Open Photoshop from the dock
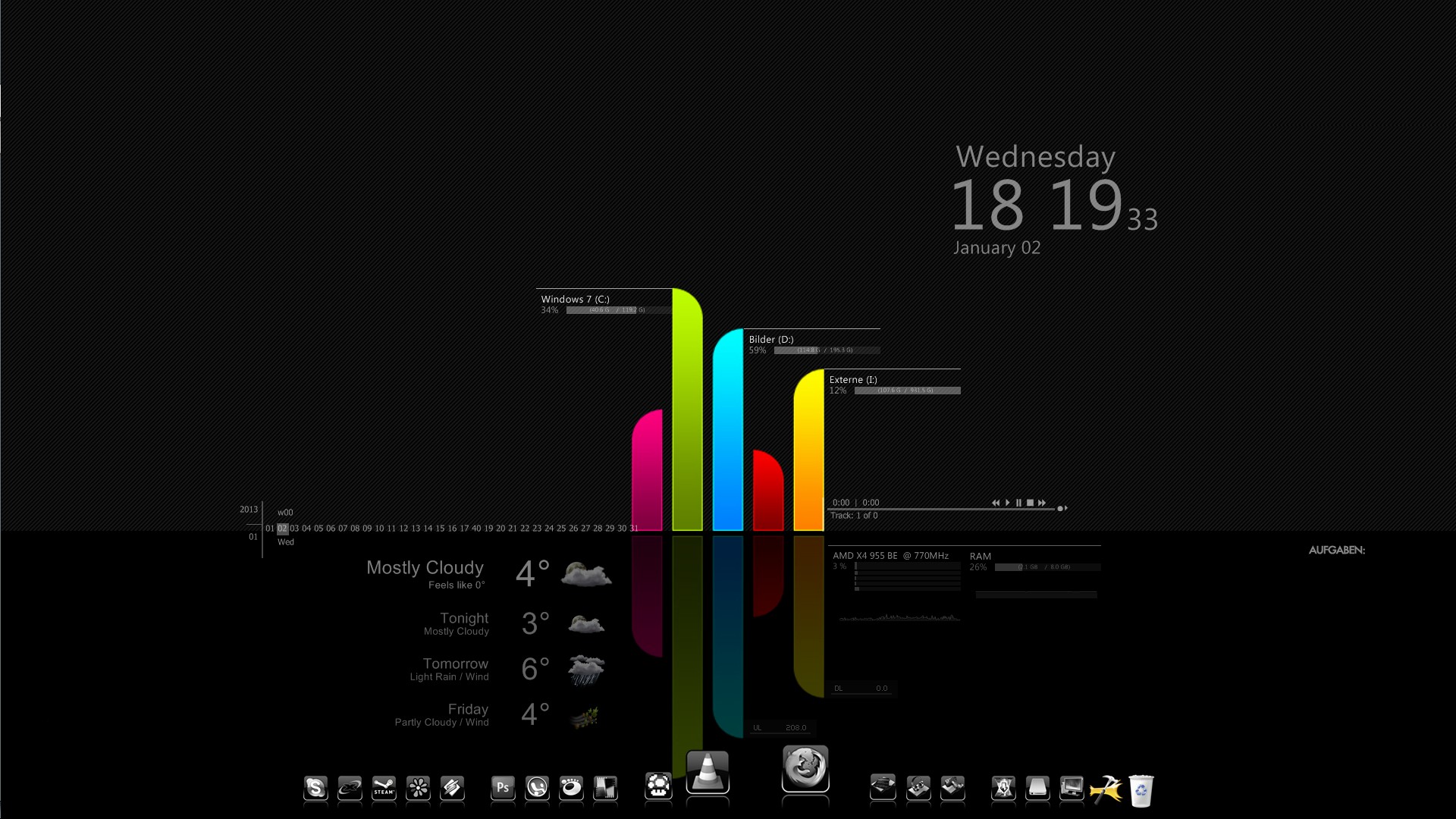This screenshot has height=819, width=1456. (503, 789)
